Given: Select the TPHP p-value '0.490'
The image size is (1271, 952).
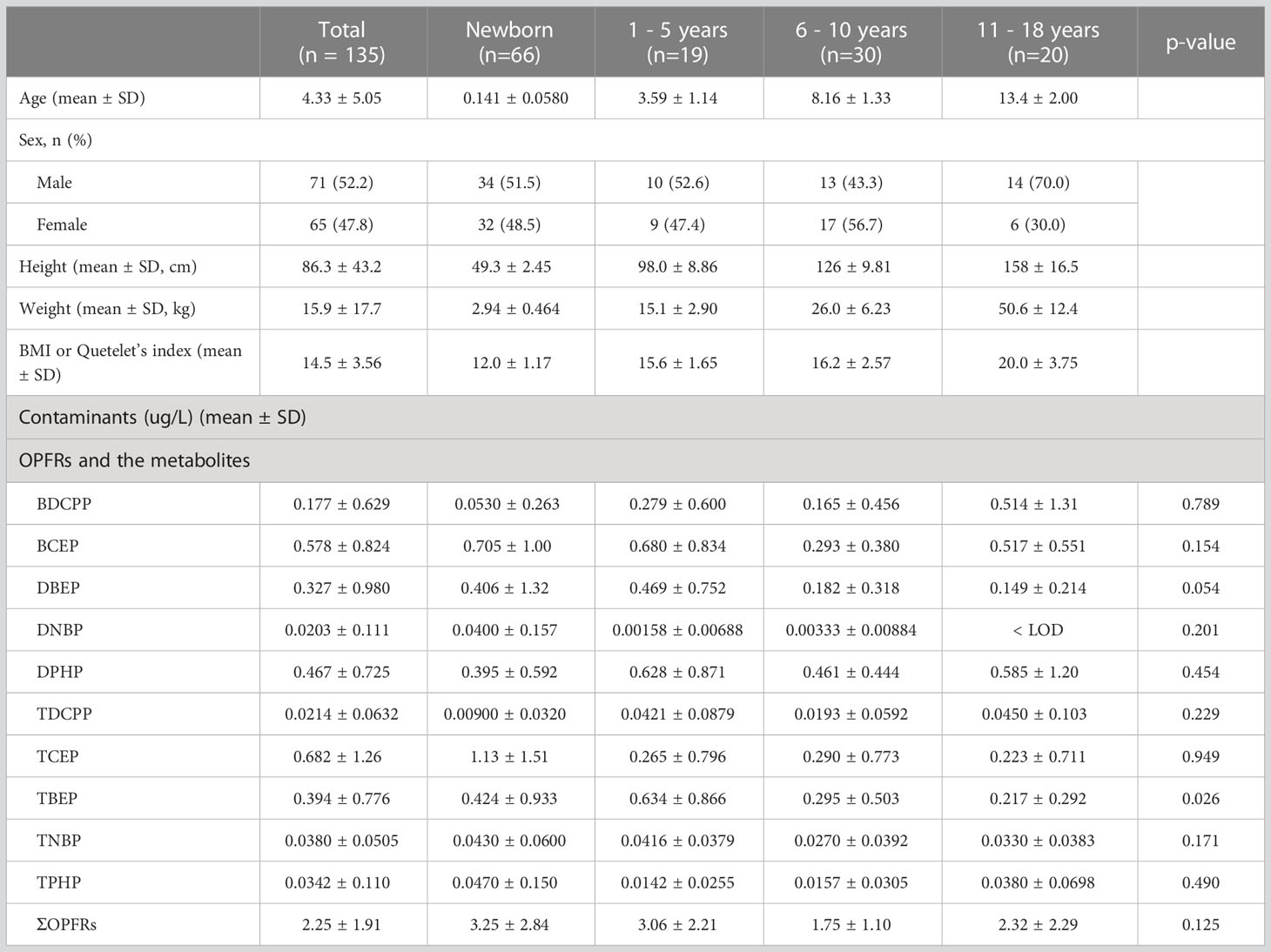Looking at the screenshot, I should [x=1200, y=882].
